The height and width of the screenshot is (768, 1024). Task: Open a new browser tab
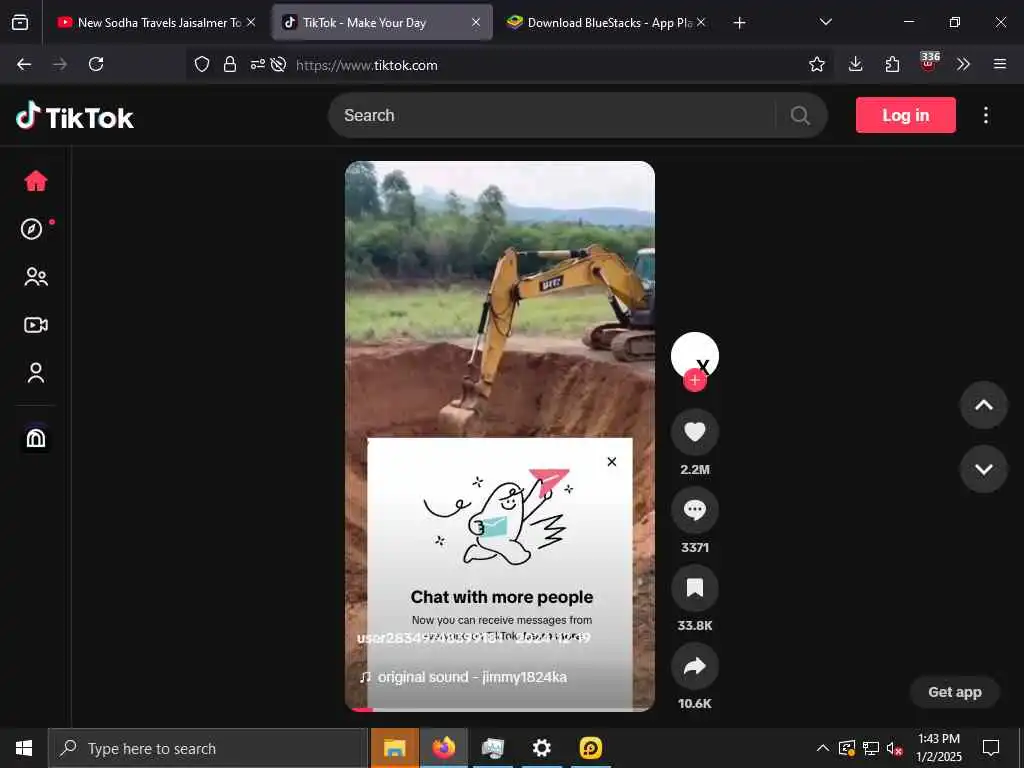pos(739,23)
